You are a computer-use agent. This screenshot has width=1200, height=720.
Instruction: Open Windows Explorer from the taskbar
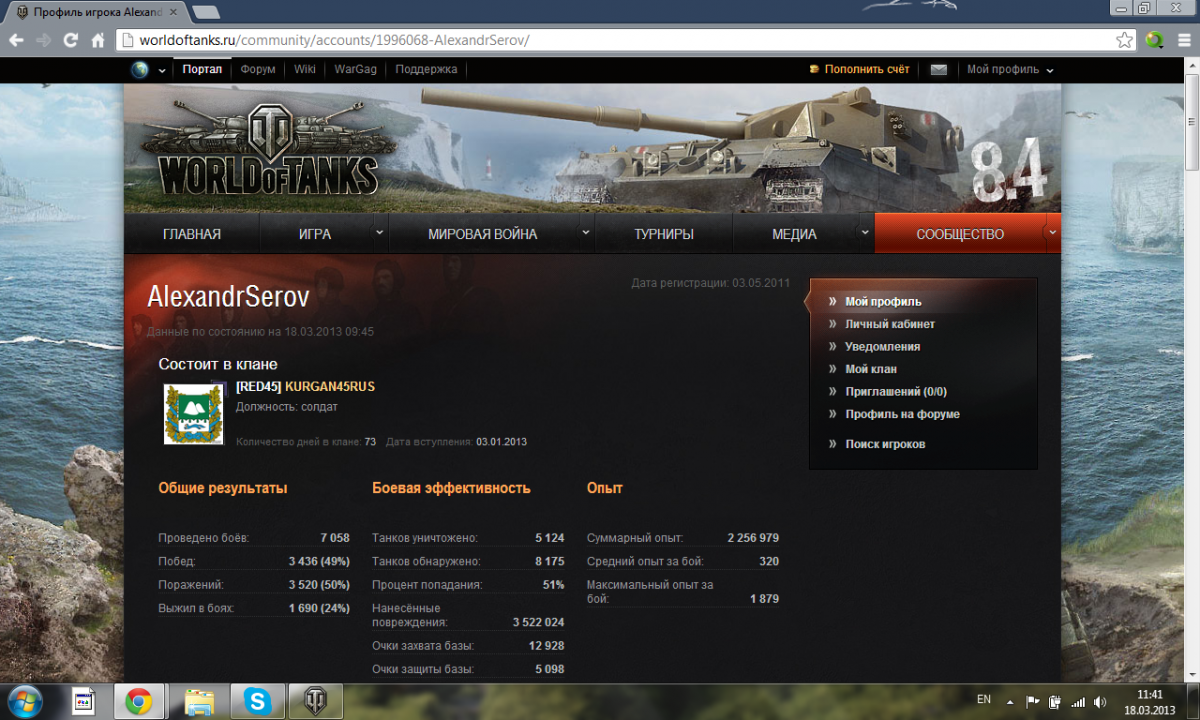click(199, 702)
